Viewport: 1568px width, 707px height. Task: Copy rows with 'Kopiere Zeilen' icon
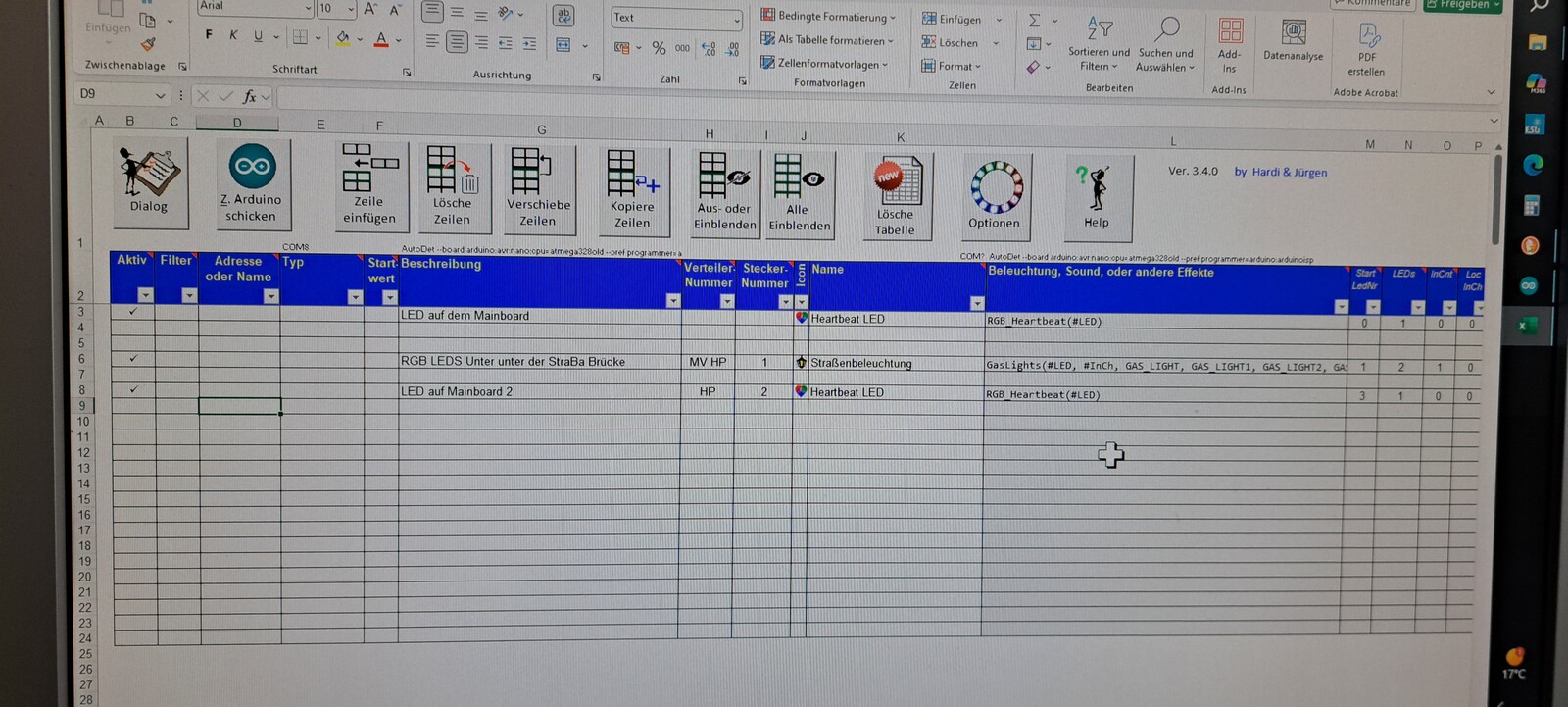632,190
